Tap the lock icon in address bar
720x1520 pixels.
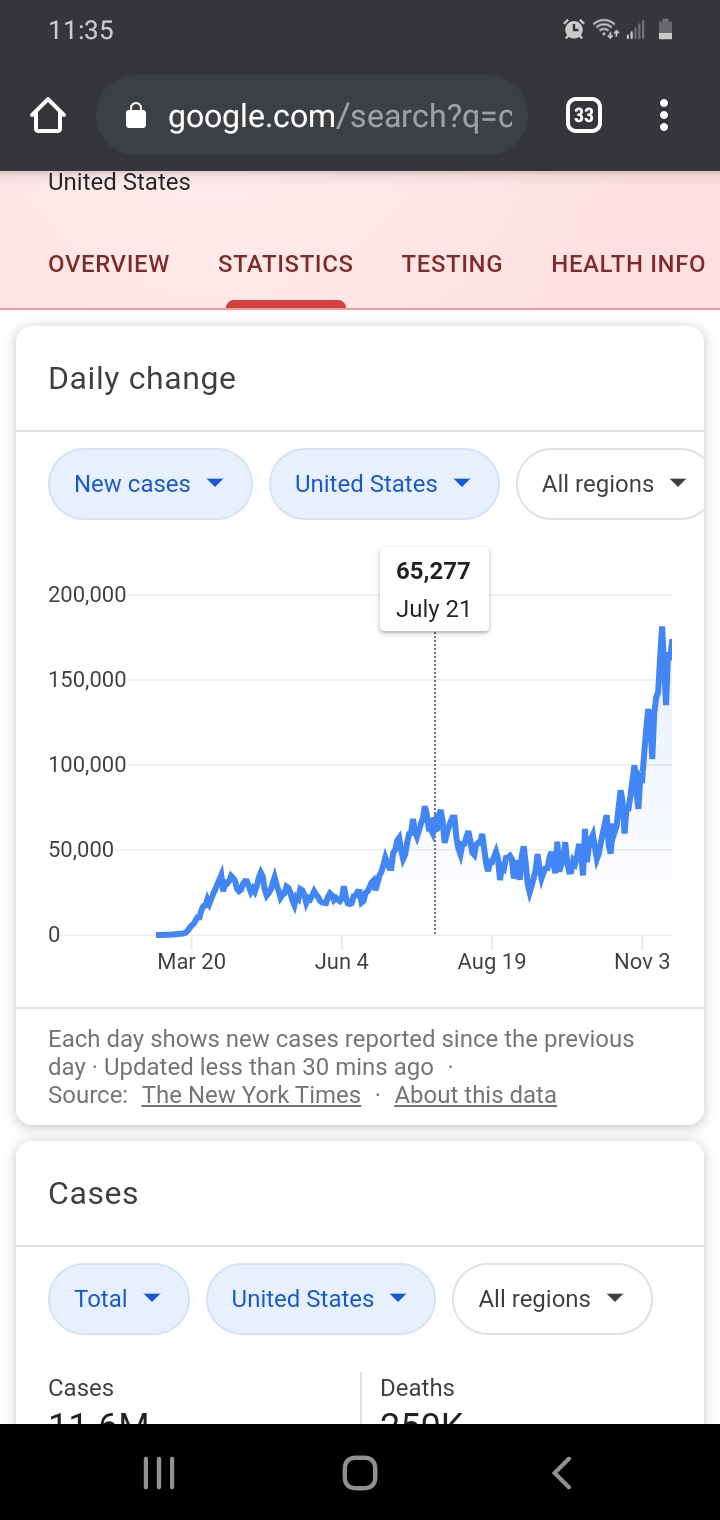tap(136, 117)
